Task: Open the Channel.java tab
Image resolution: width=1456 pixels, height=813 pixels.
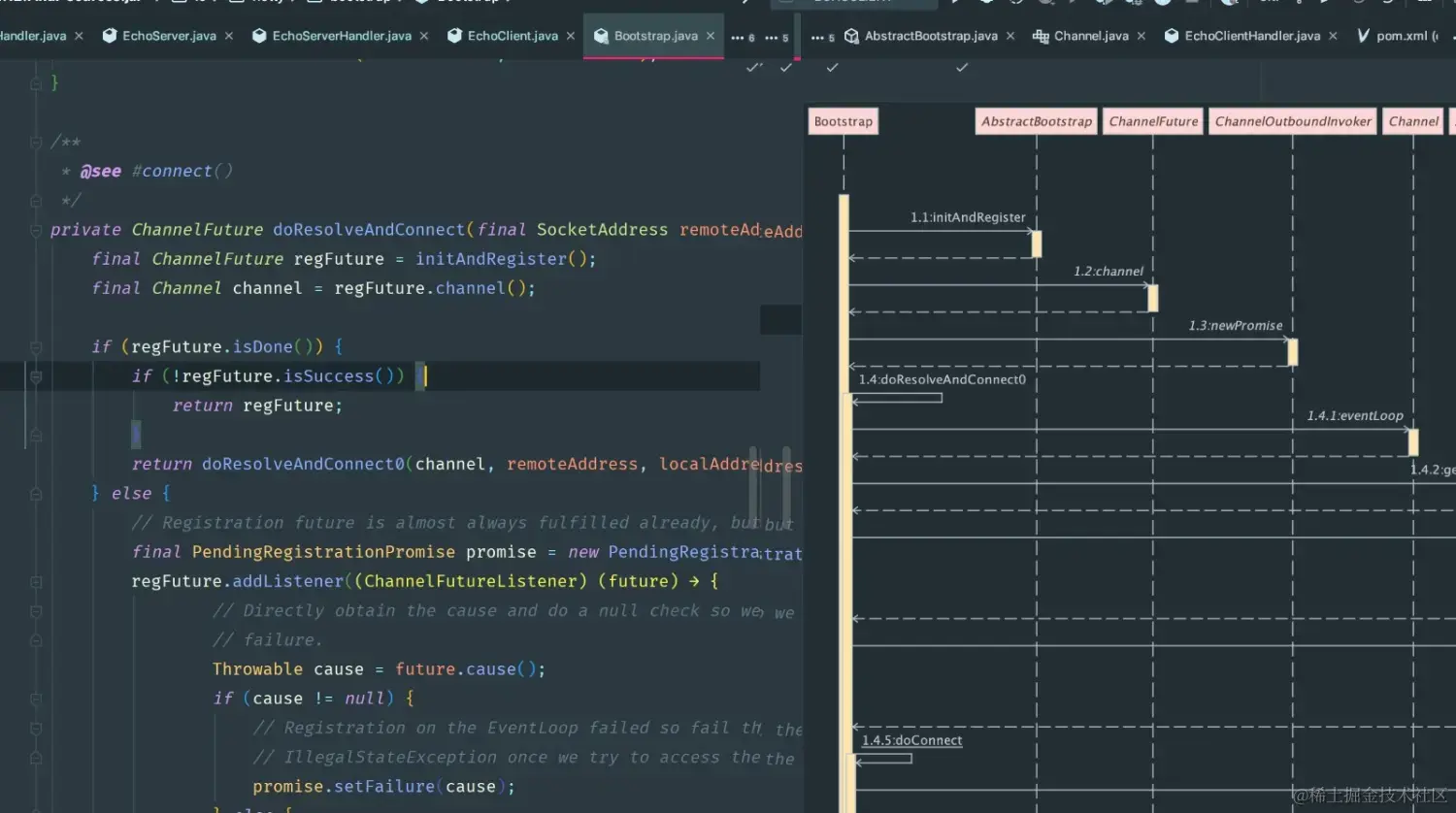Action: (1091, 36)
